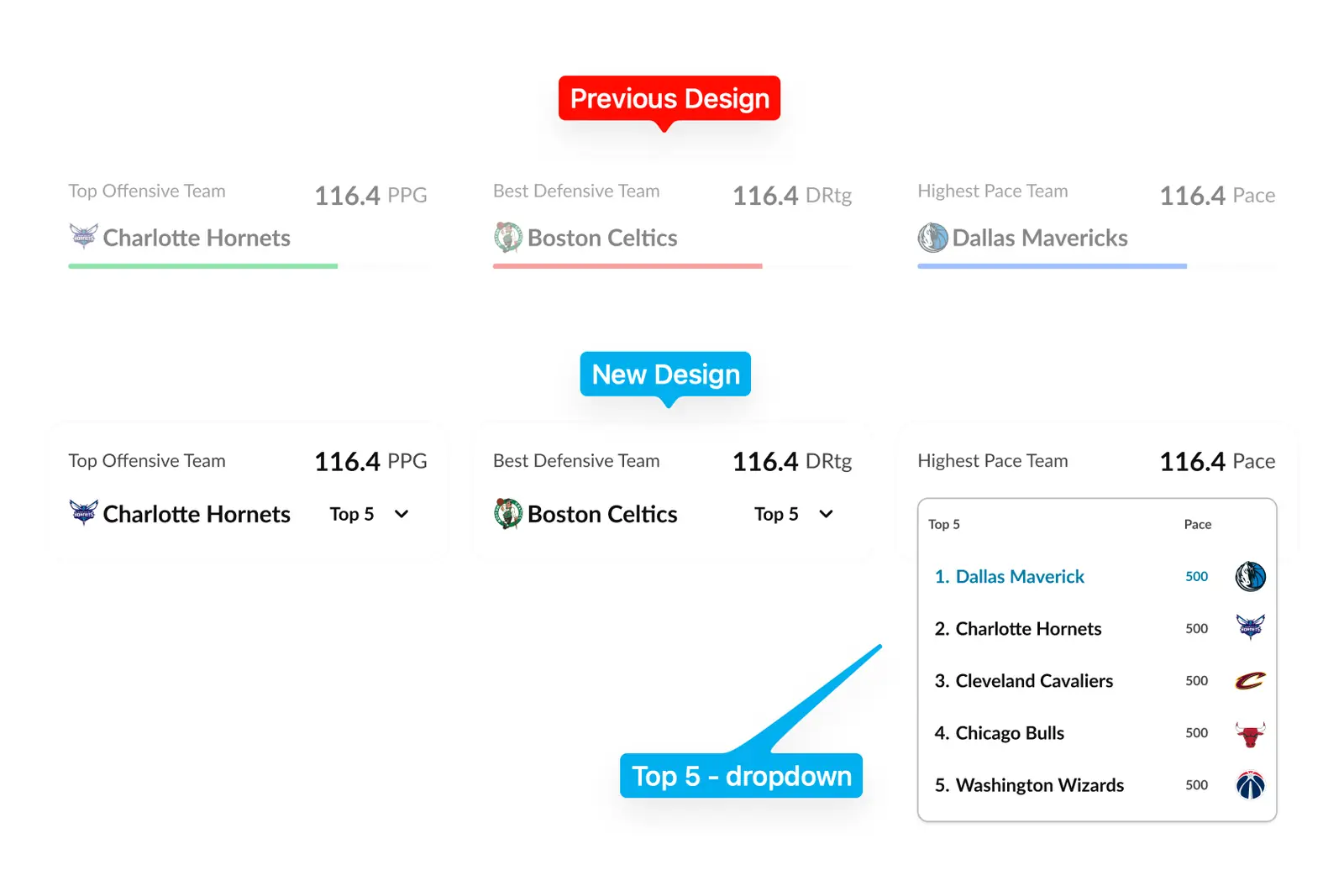The height and width of the screenshot is (896, 1344).
Task: Click 116.4 DRtg value in previous design
Action: coord(792,196)
